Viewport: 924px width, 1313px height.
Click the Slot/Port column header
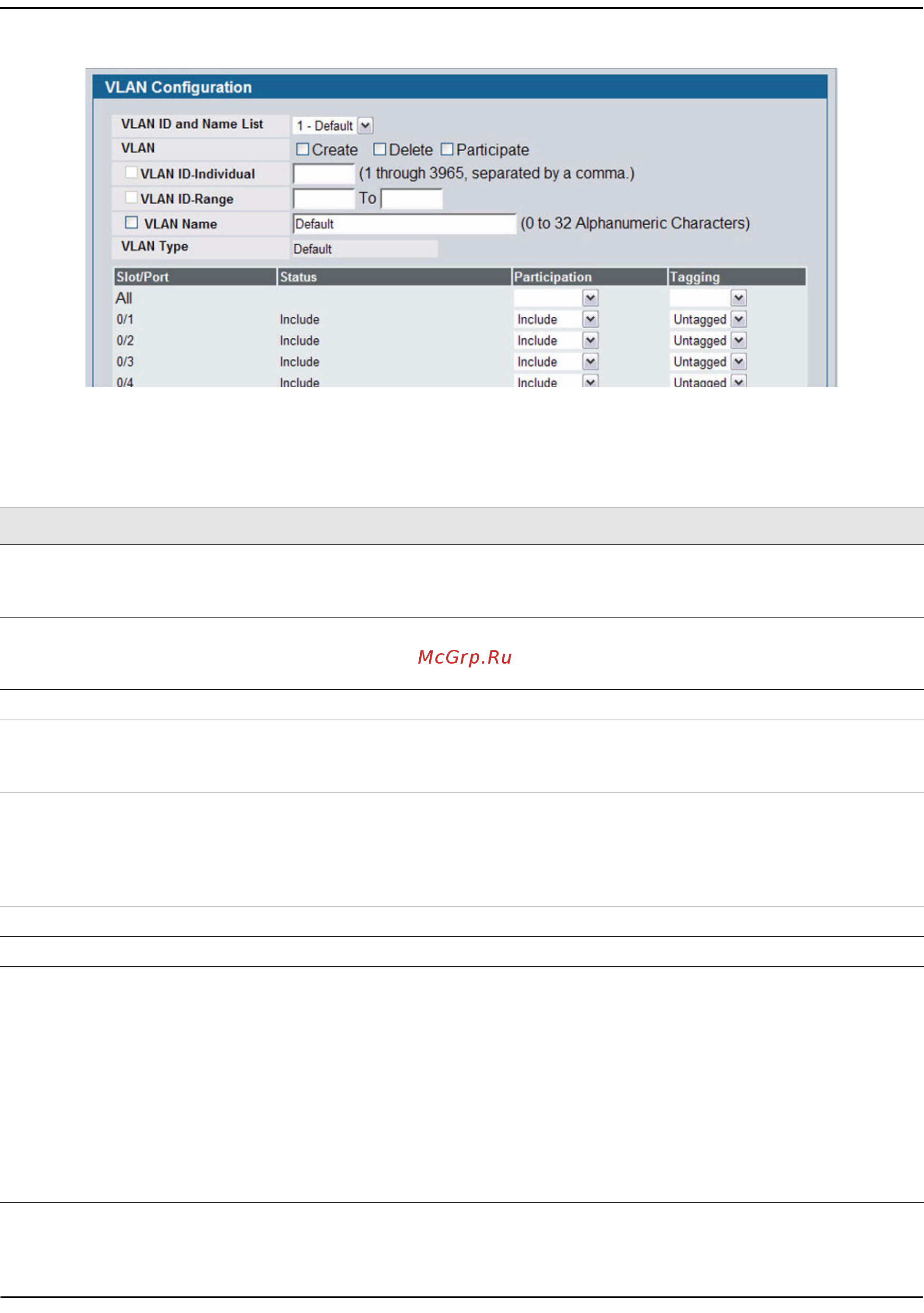coord(195,277)
